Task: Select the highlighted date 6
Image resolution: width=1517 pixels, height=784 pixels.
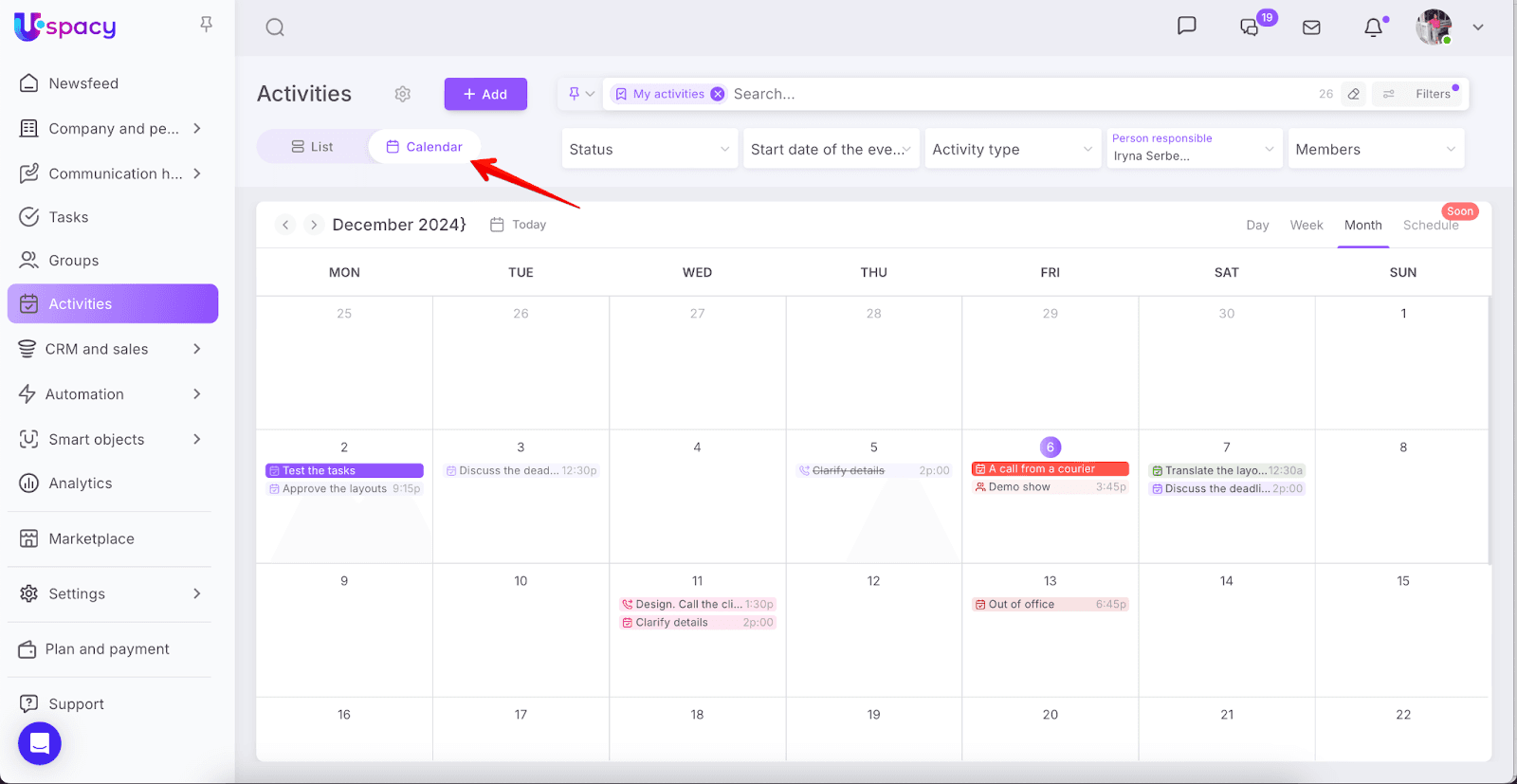Action: (x=1050, y=447)
